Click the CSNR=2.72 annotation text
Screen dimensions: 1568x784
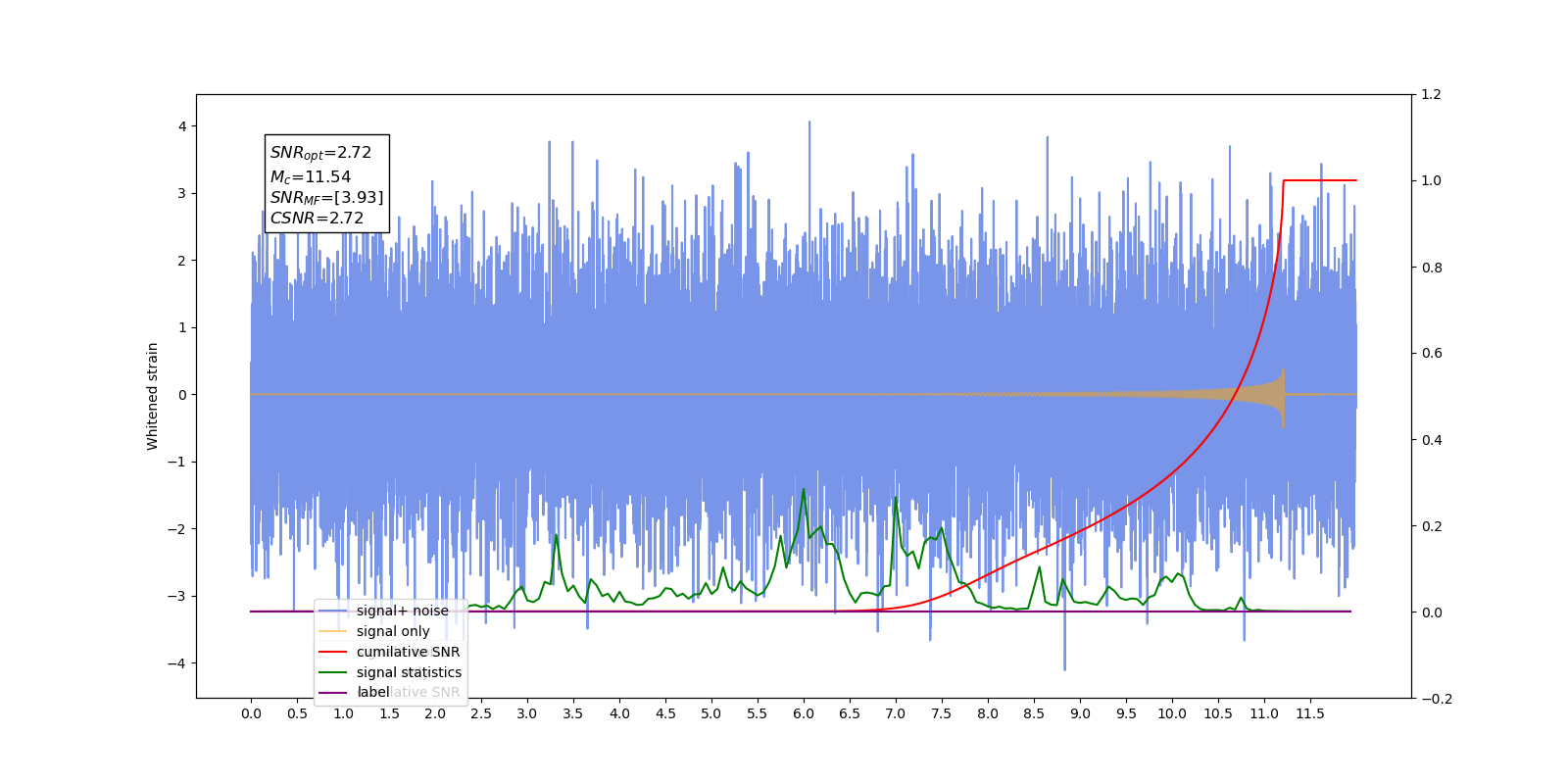pos(317,219)
